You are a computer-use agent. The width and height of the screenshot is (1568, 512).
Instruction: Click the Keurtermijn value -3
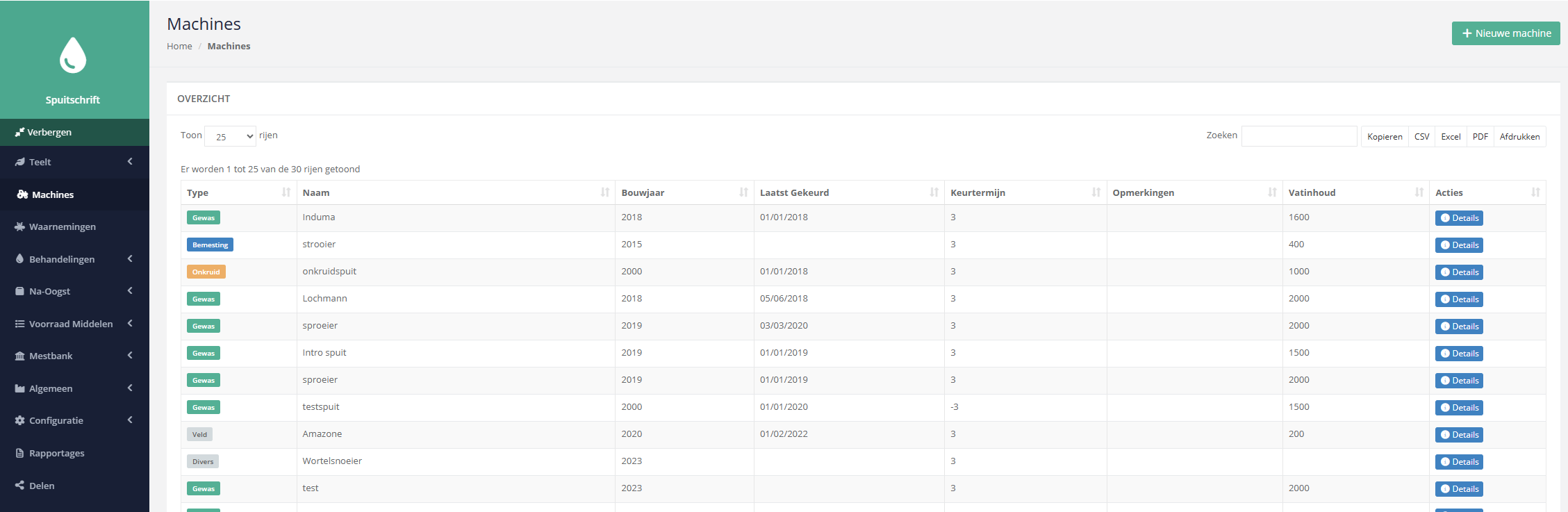(954, 406)
